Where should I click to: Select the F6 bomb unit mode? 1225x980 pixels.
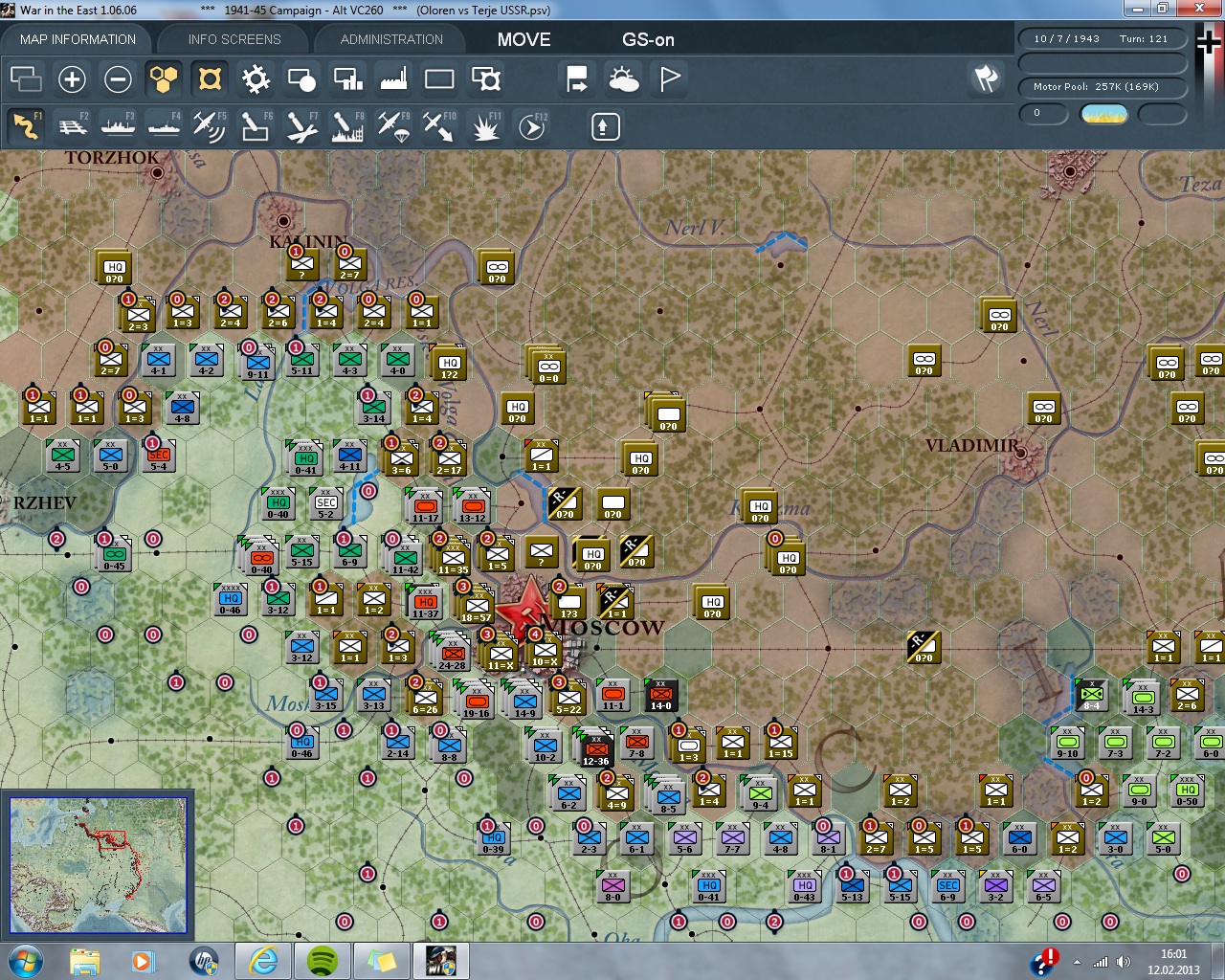click(256, 126)
